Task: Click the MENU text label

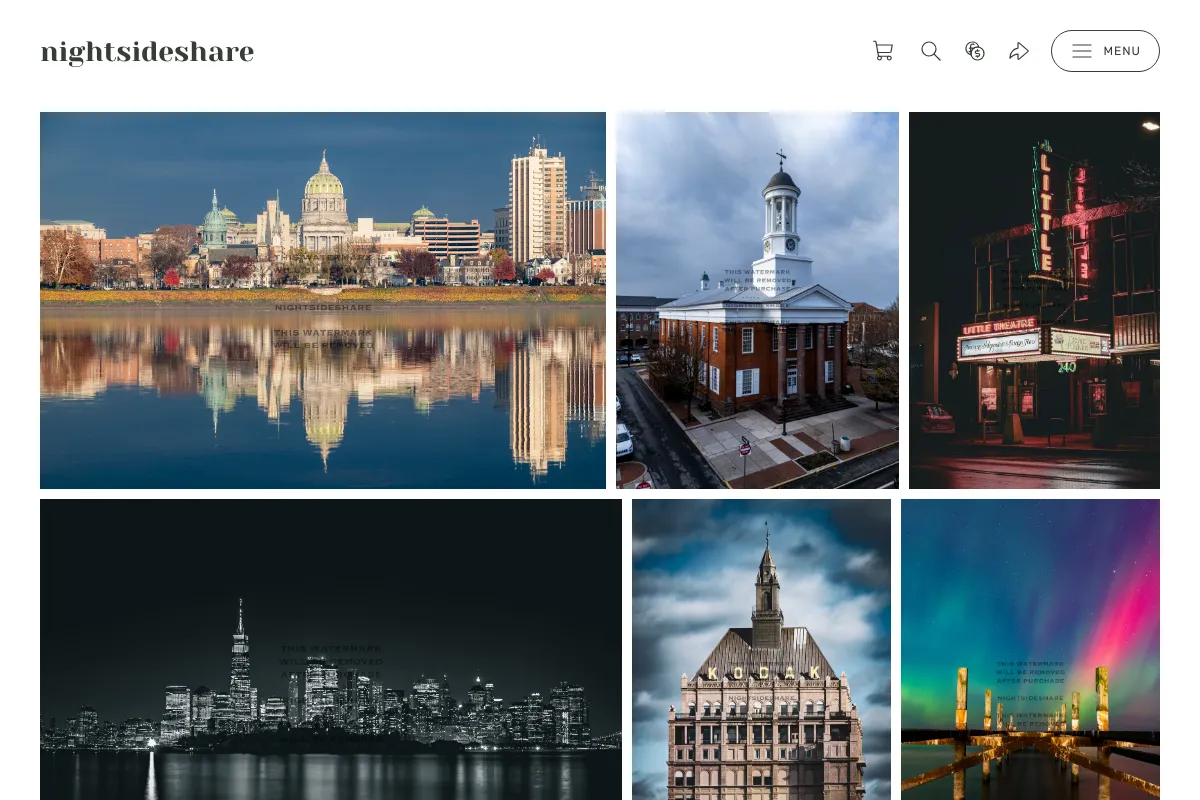Action: 1122,51
